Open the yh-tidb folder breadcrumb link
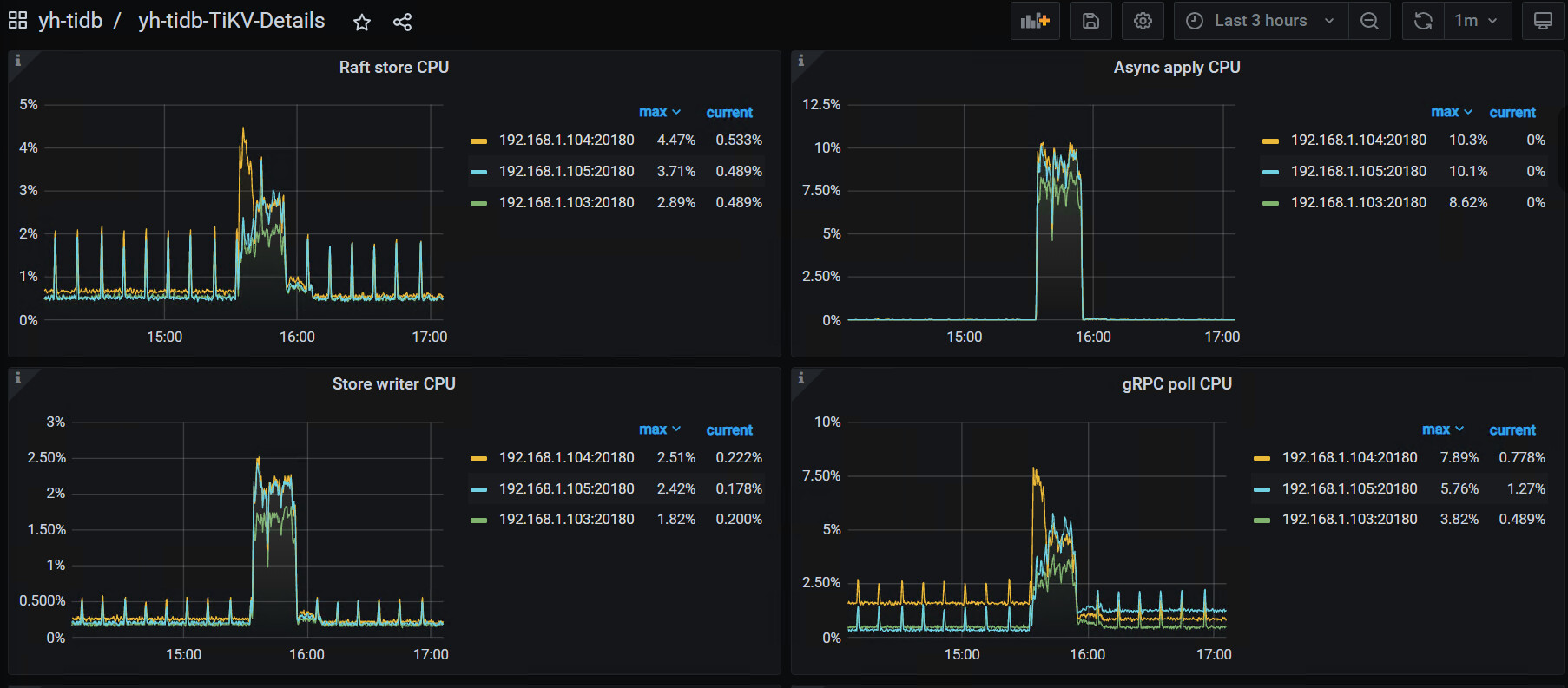This screenshot has width=1568, height=688. tap(70, 21)
